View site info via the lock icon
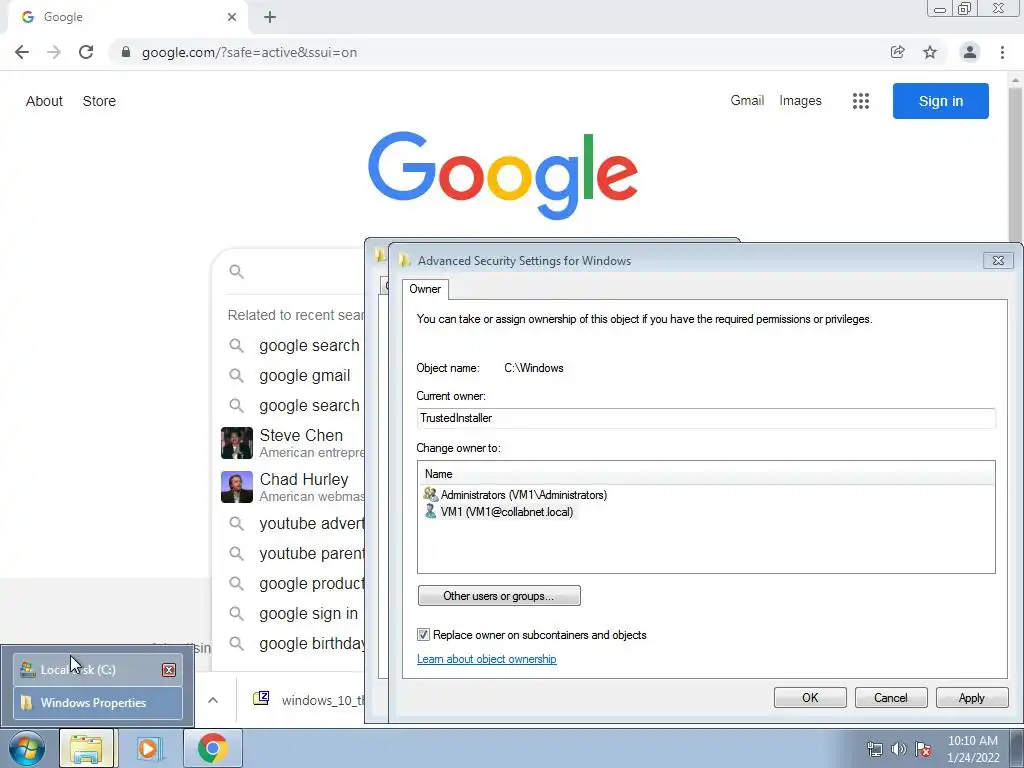 coord(126,52)
